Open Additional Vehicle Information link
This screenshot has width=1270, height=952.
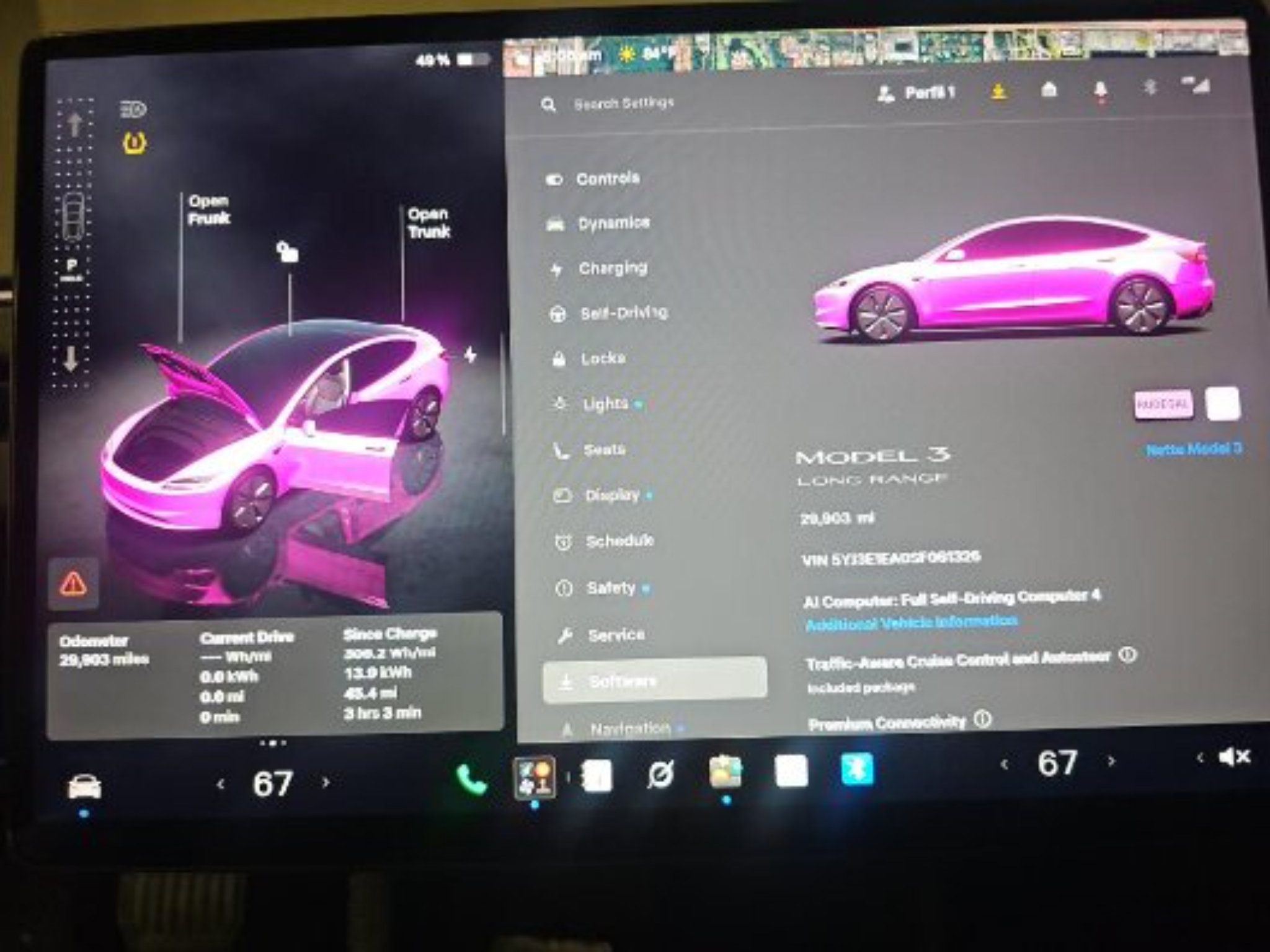(x=910, y=623)
